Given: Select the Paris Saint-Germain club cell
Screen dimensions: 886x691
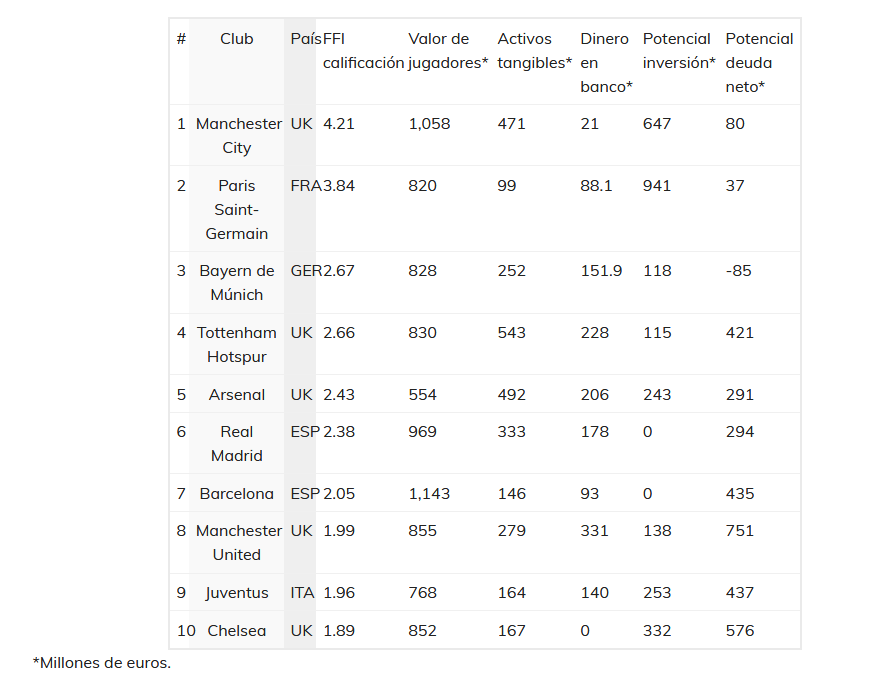Looking at the screenshot, I should tap(236, 210).
